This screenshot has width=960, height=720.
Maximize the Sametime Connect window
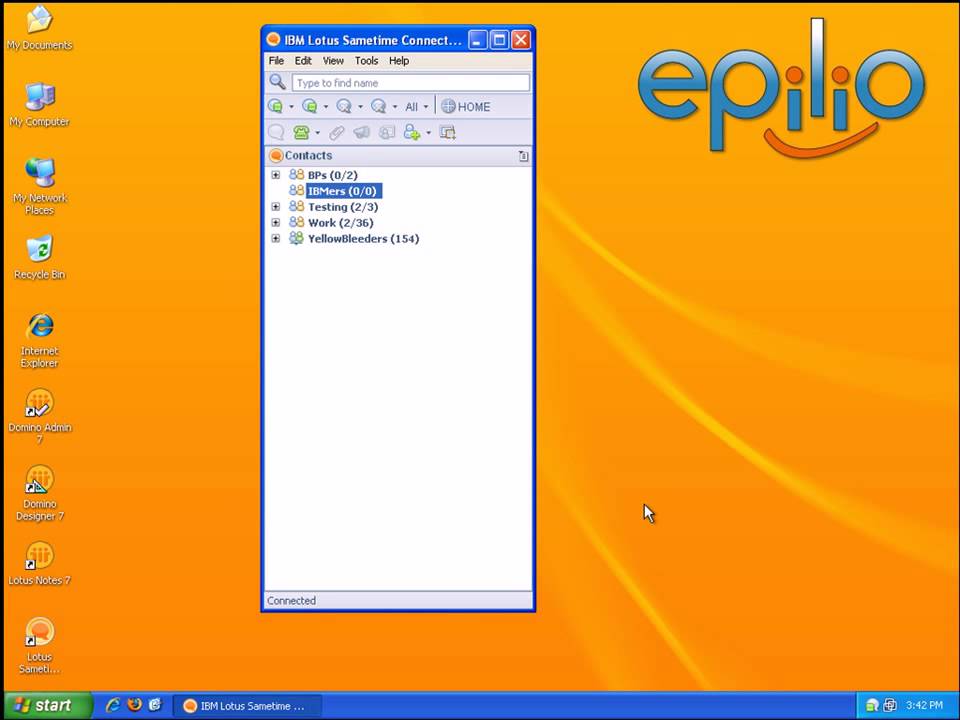click(x=500, y=40)
